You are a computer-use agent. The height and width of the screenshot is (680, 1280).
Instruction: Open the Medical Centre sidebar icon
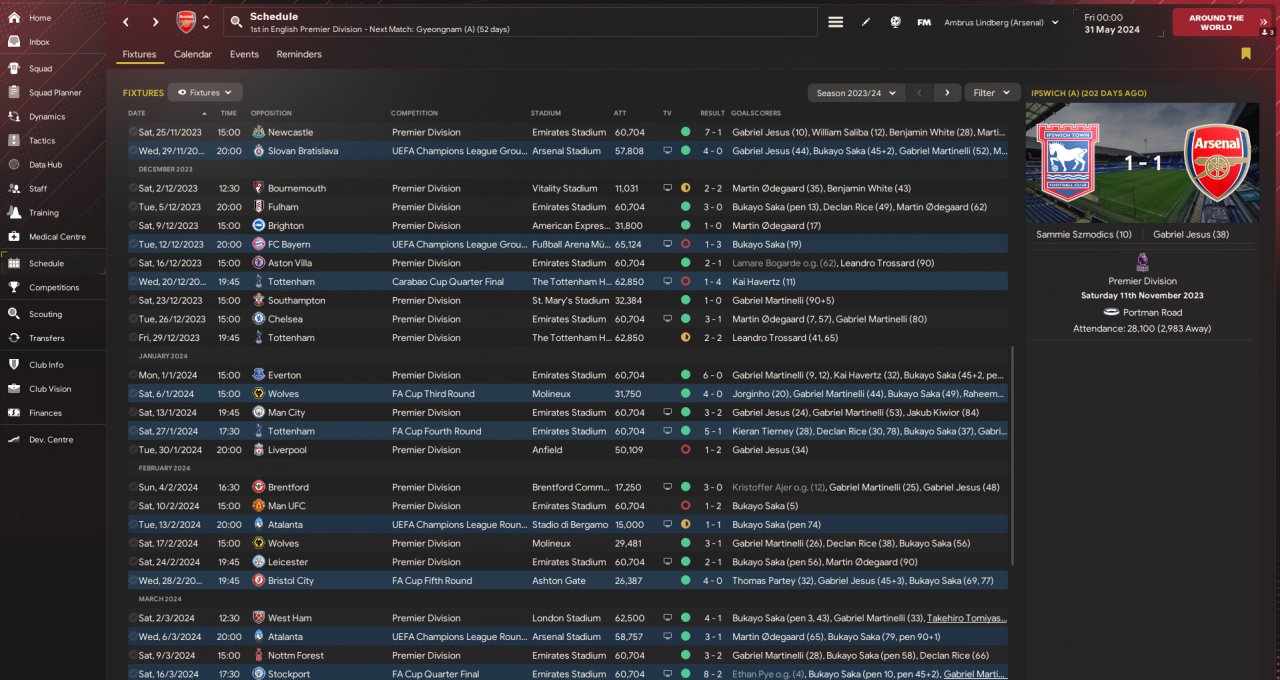(14, 237)
